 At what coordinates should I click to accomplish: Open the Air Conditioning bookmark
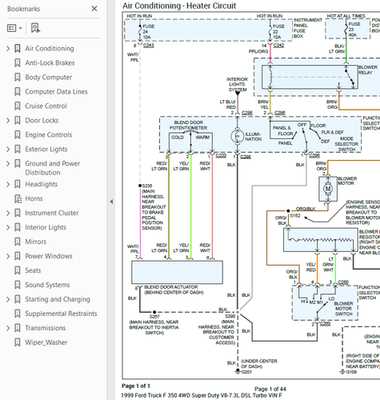[x=50, y=49]
